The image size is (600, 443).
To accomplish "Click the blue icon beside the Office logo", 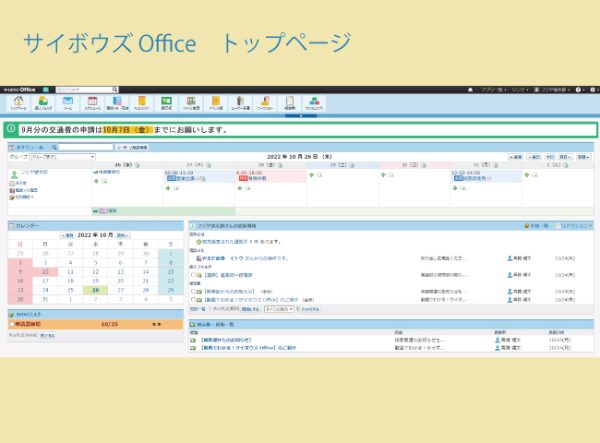I will (x=46, y=90).
